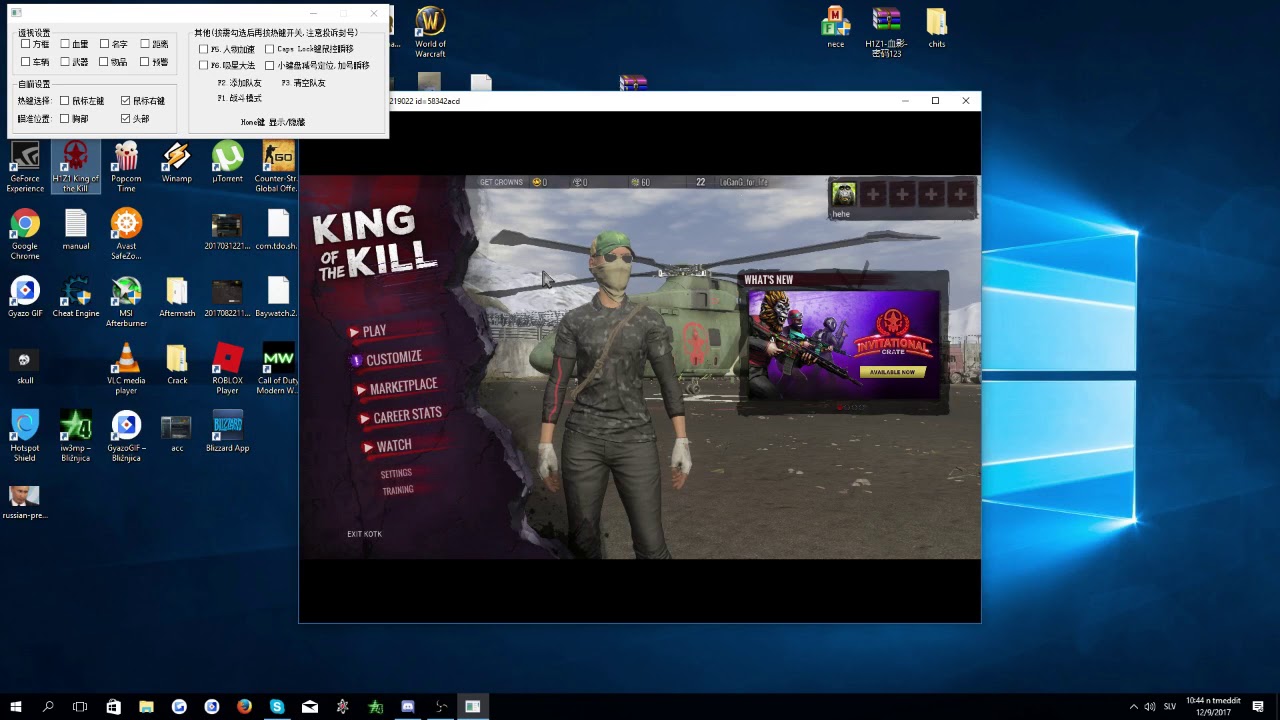Open Firefox from the taskbar
Image resolution: width=1280 pixels, height=720 pixels.
244,706
